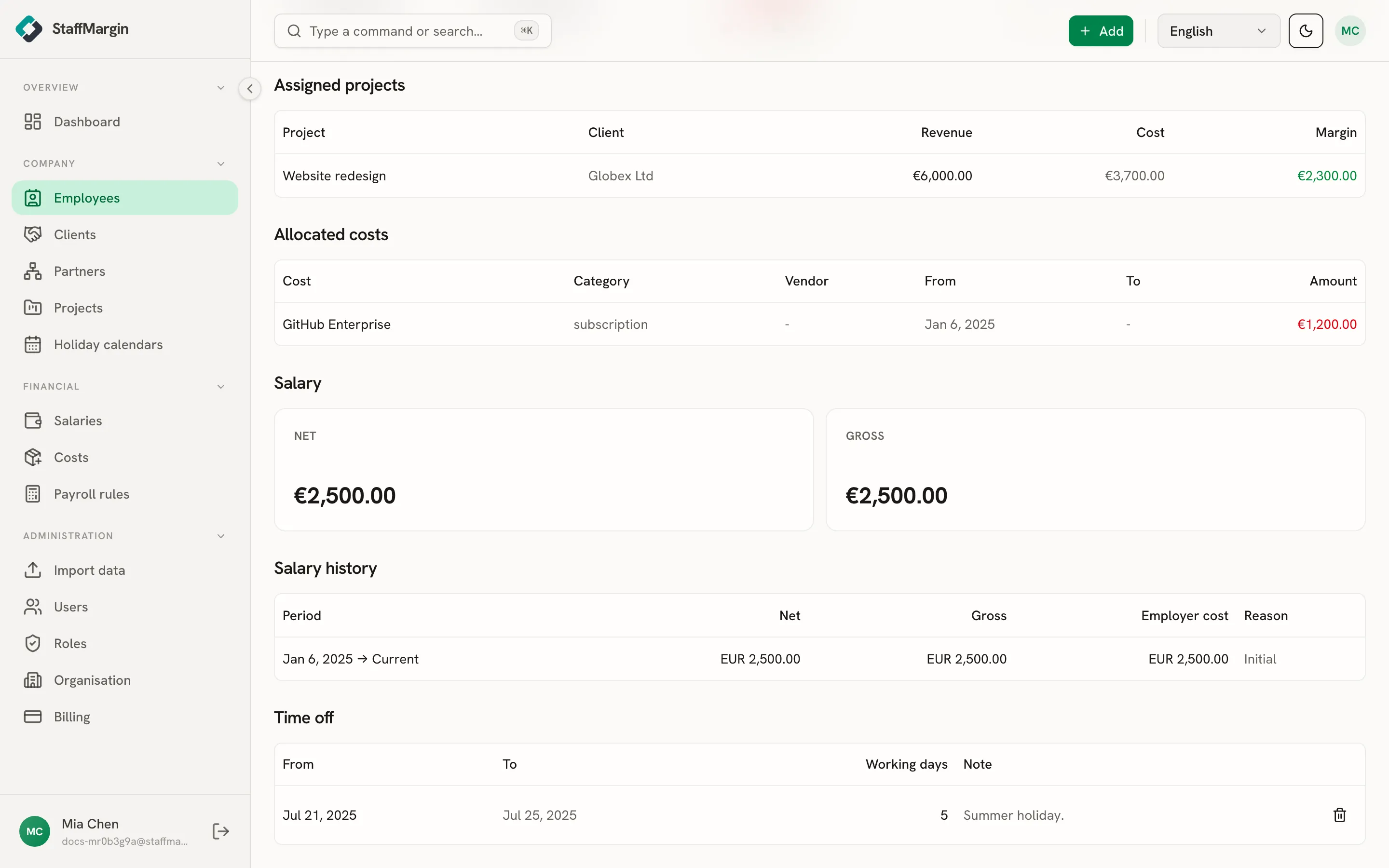
Task: Click the Employees badge icon
Action: 33,198
